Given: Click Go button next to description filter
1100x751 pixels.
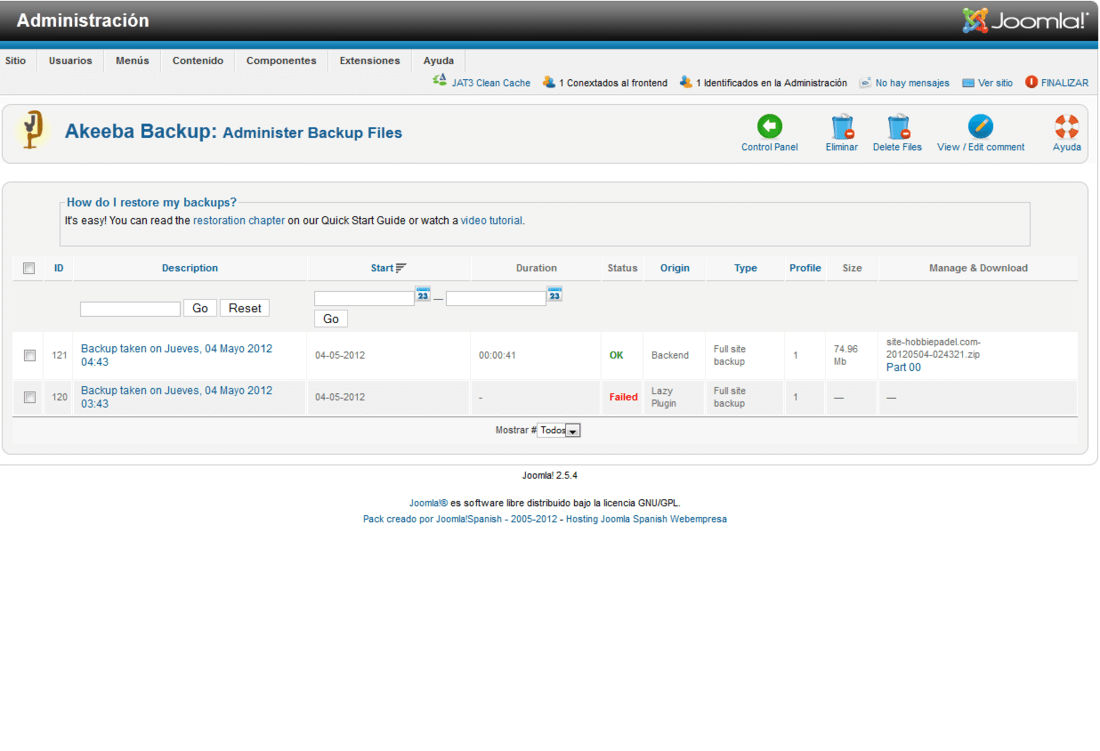Looking at the screenshot, I should point(200,309).
